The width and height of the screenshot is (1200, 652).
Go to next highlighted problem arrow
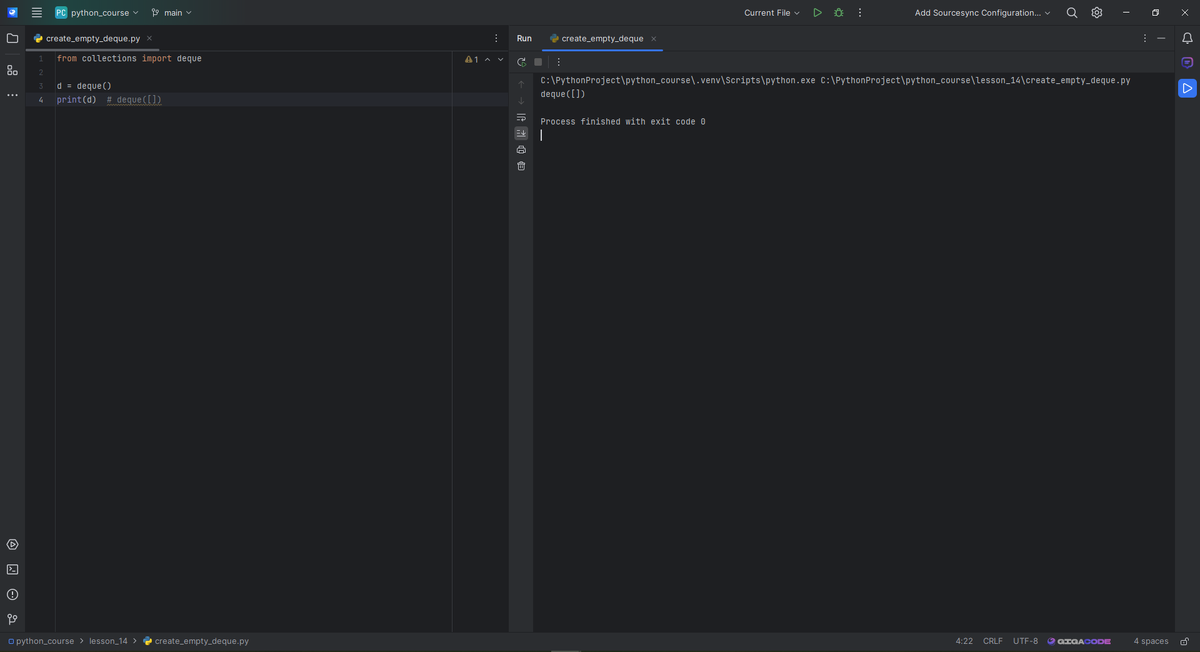coord(500,59)
